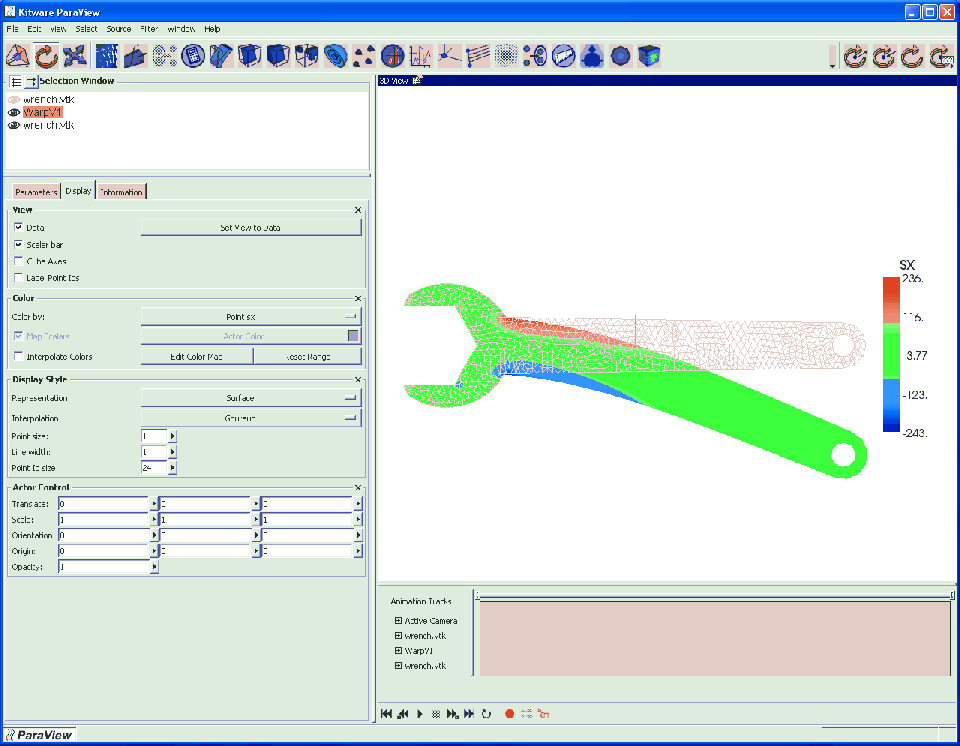
Task: Open the Source menu
Action: (119, 29)
